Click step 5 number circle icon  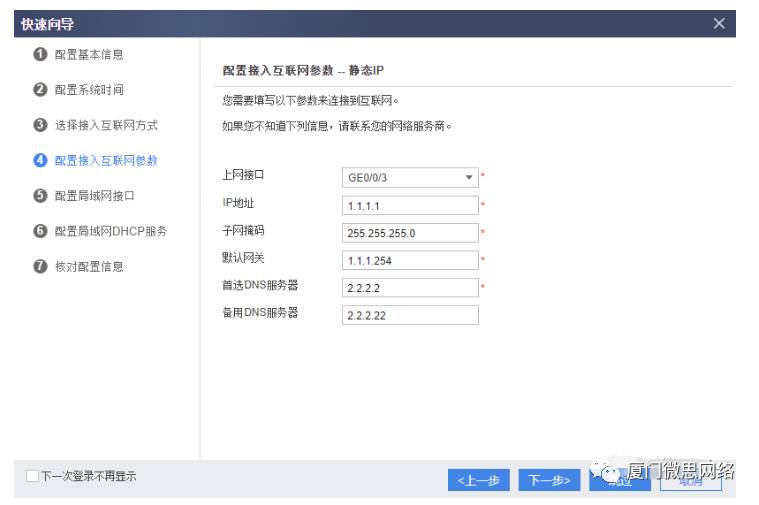40,196
